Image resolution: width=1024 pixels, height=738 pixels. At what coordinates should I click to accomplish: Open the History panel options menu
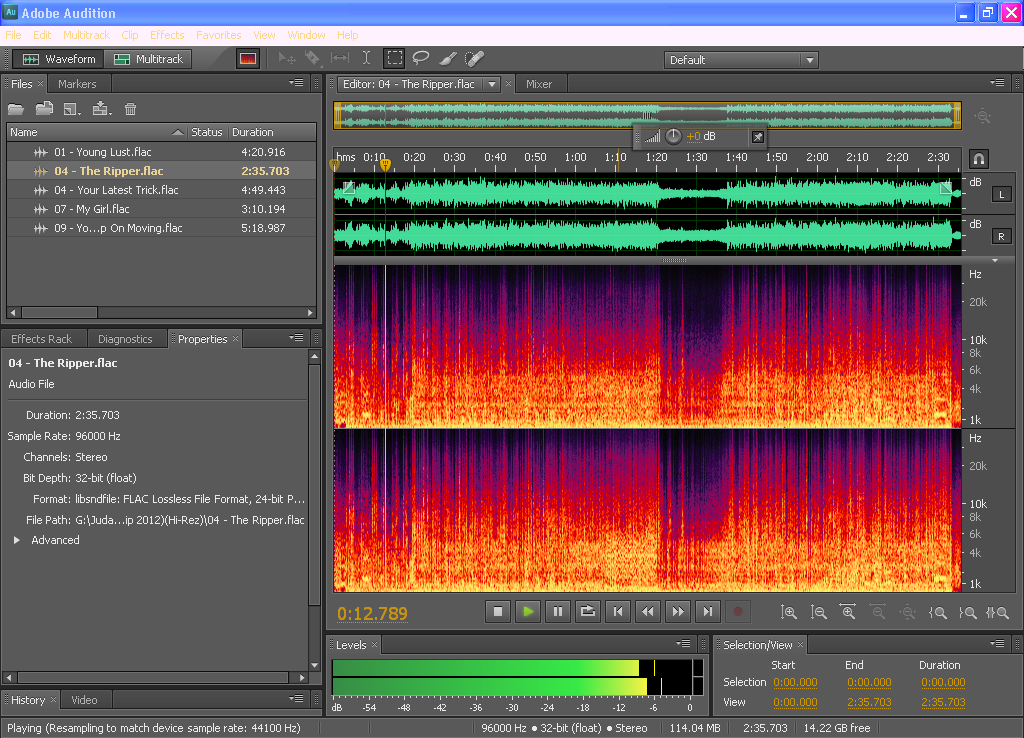click(x=296, y=699)
